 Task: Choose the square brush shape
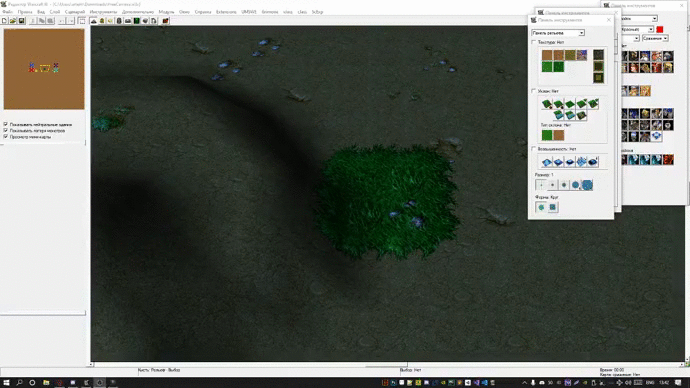point(553,207)
